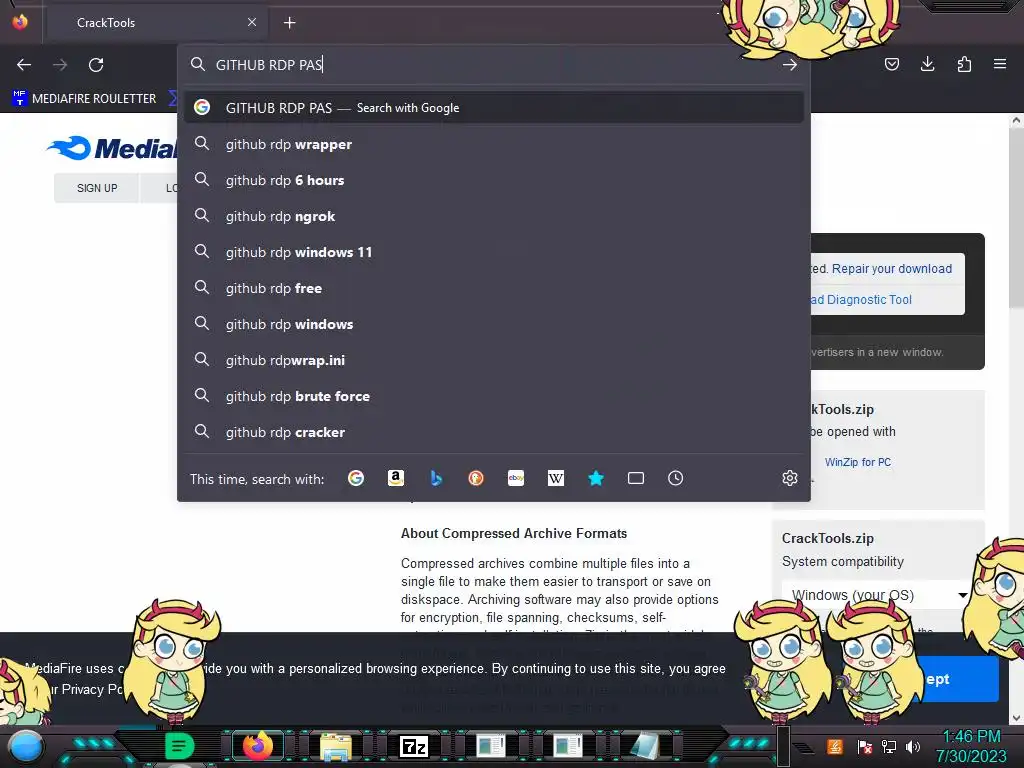Image resolution: width=1024 pixels, height=768 pixels.
Task: Click the network tray icon
Action: coord(889,746)
